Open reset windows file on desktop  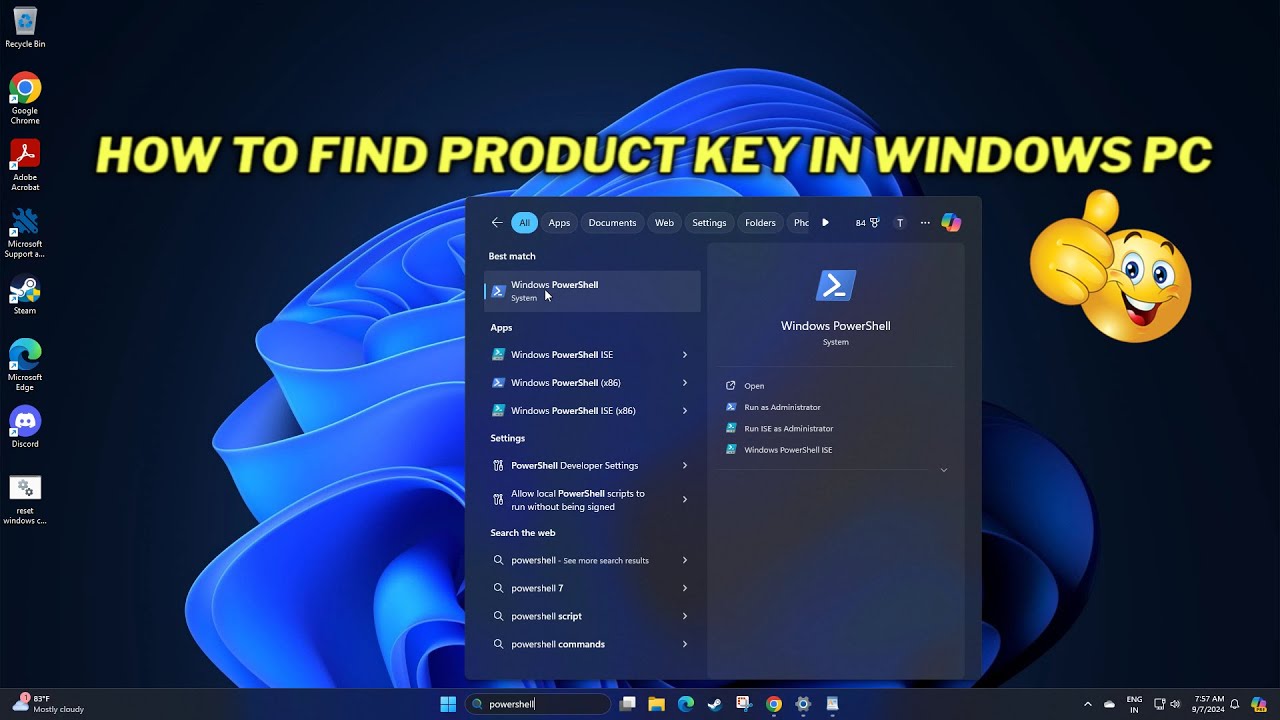click(x=25, y=500)
